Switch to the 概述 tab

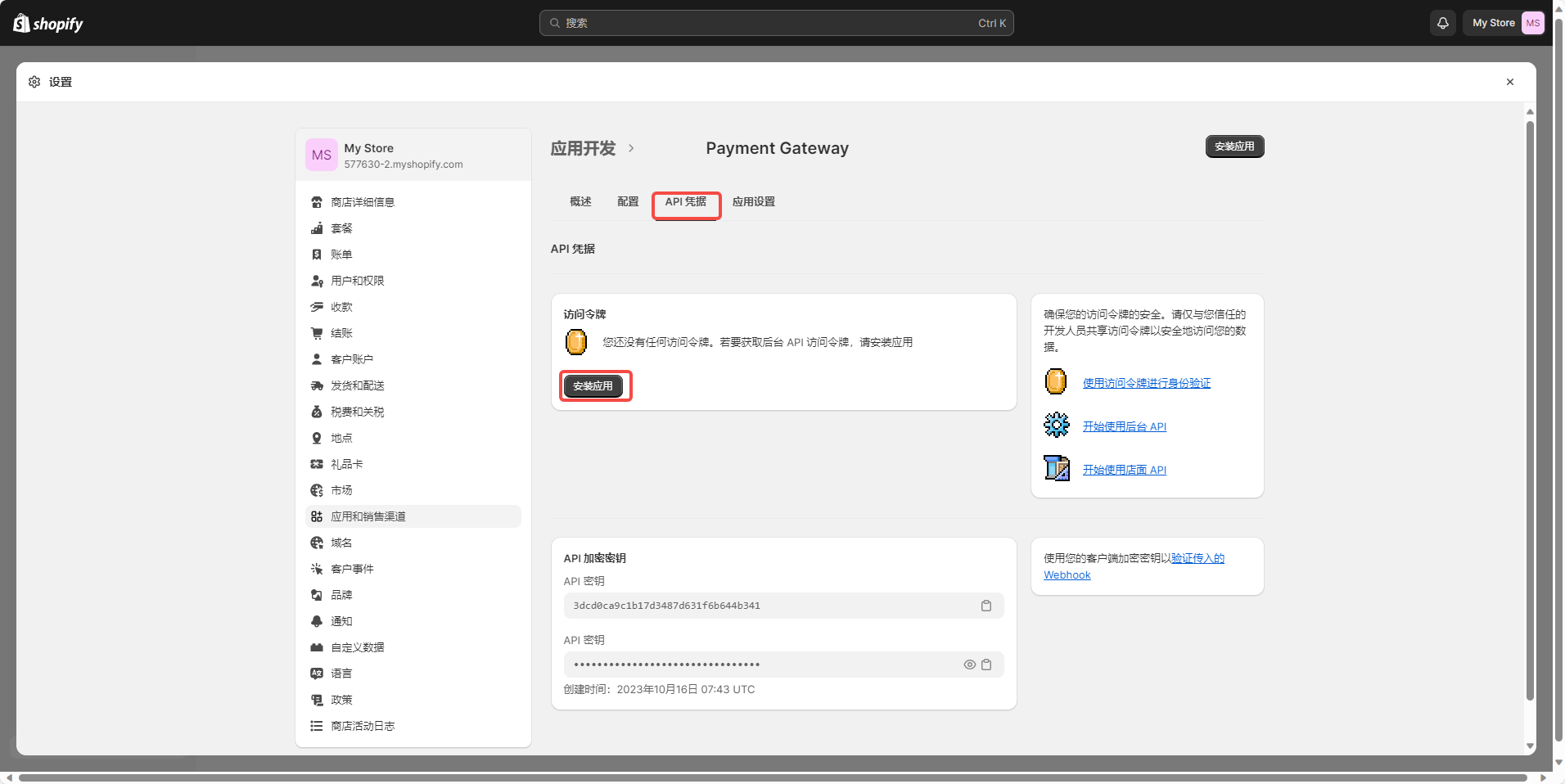pyautogui.click(x=580, y=201)
